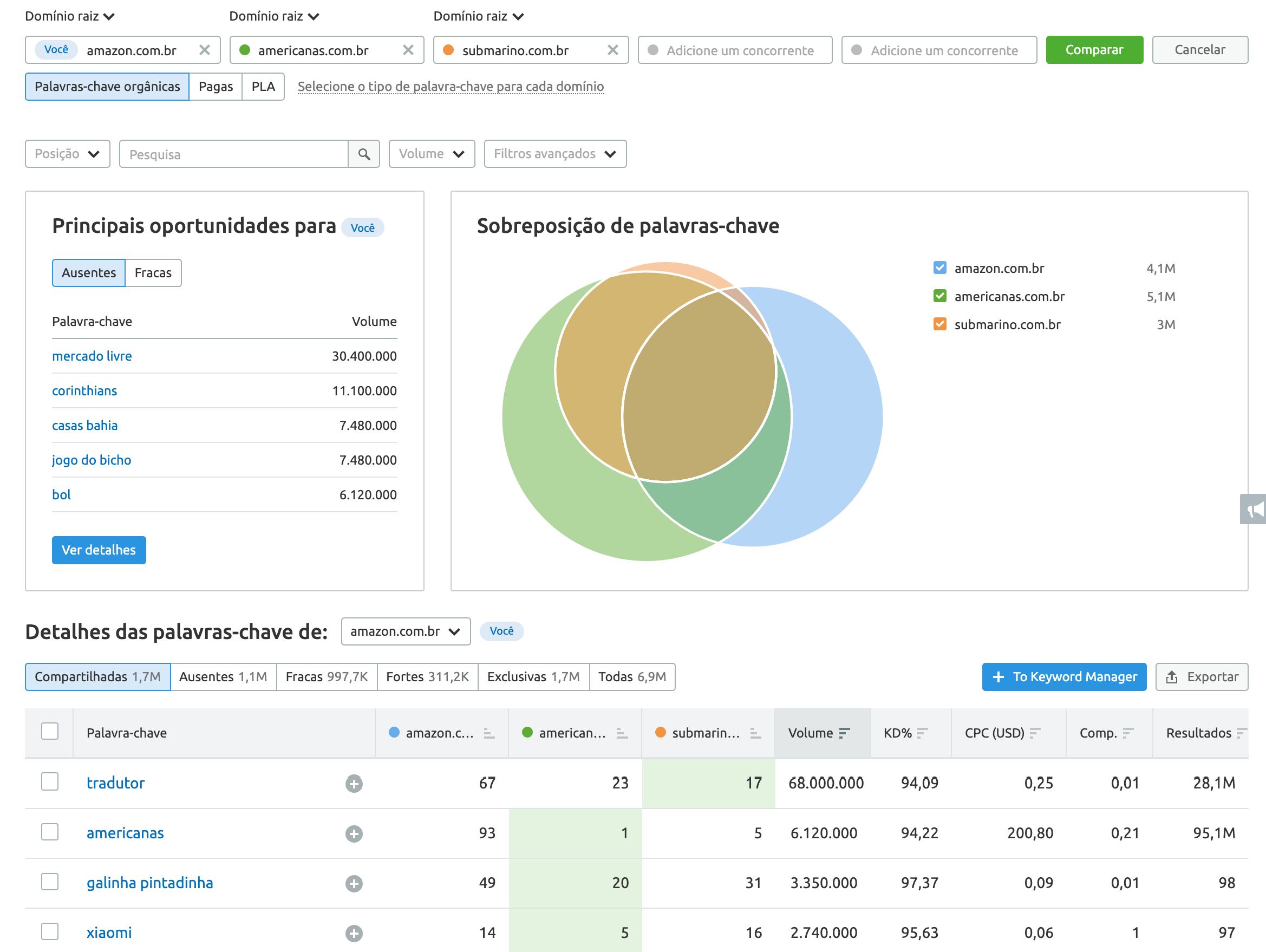Image resolution: width=1266 pixels, height=952 pixels.
Task: Open the tradutor keyword link
Action: point(116,783)
